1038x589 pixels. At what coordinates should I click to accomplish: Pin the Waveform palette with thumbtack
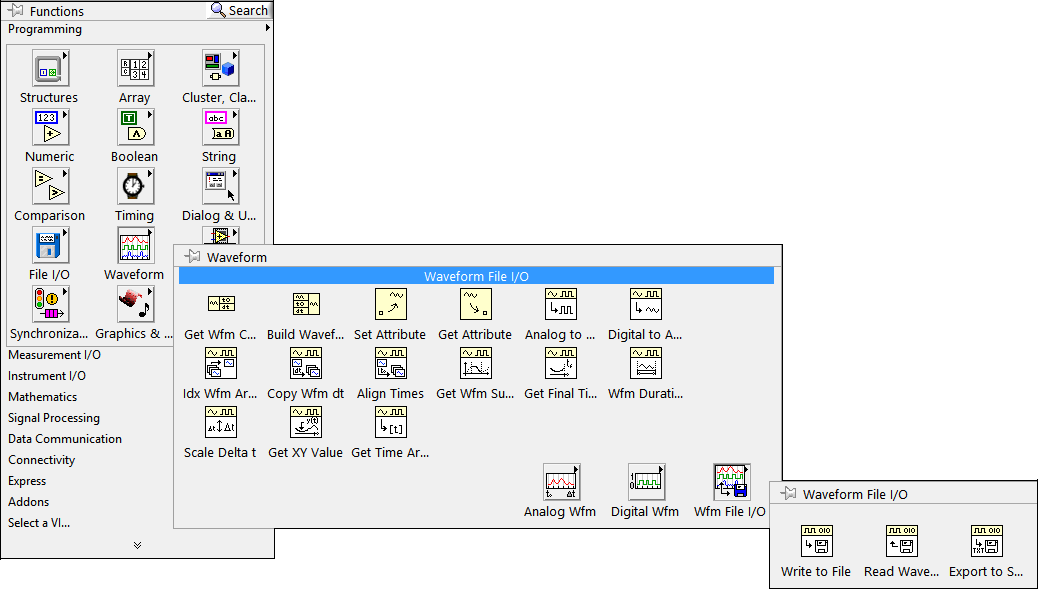192,256
